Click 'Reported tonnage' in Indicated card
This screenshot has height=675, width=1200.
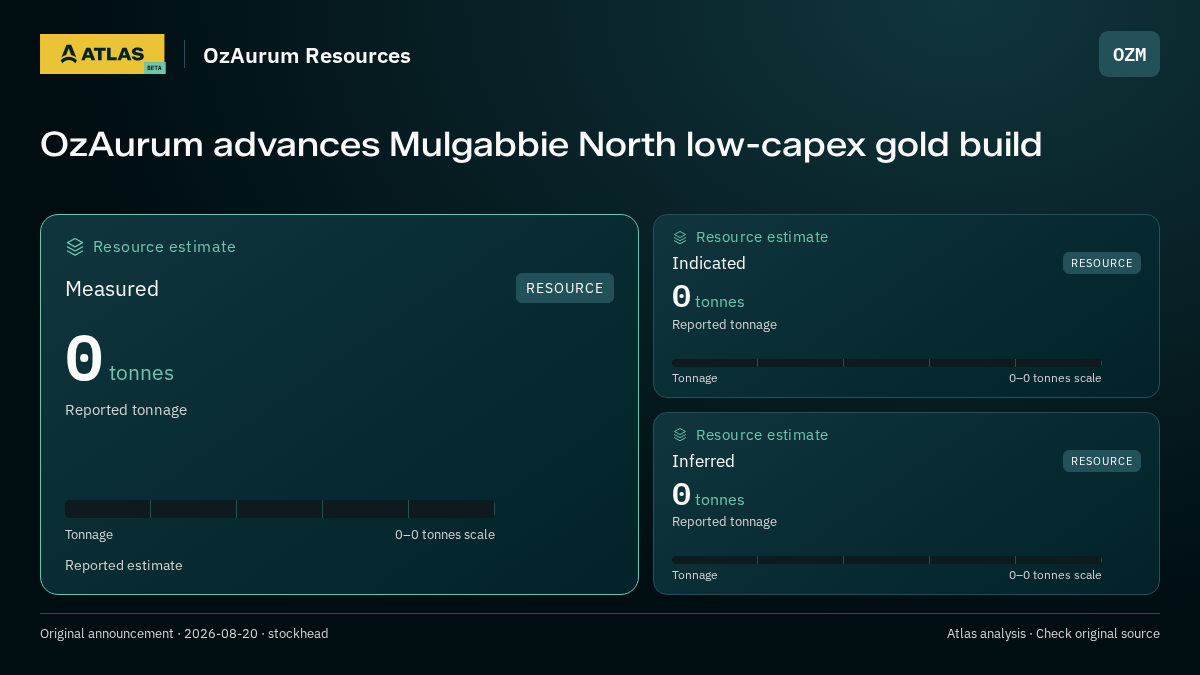(724, 325)
